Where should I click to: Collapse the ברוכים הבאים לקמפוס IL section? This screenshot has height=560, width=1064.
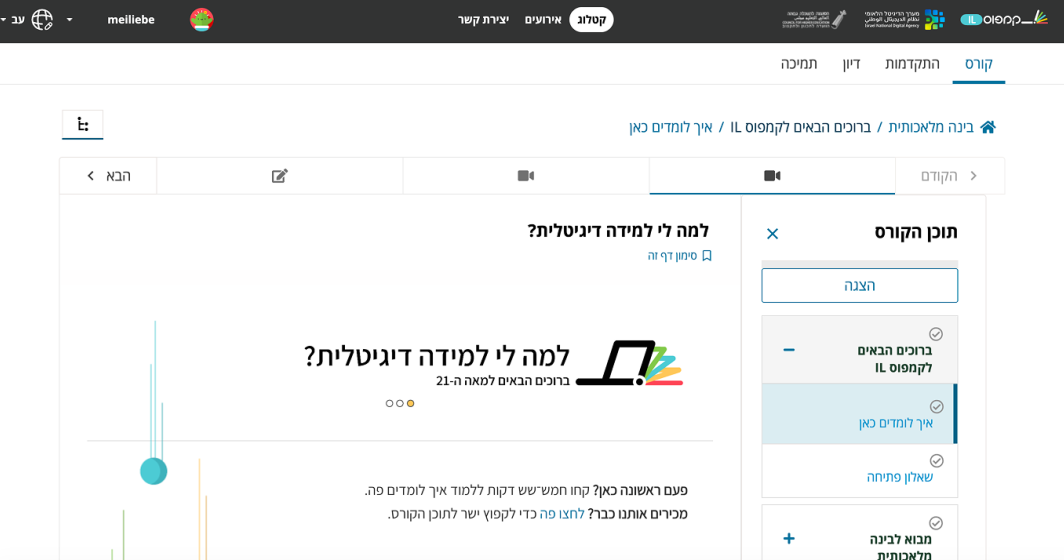(789, 350)
